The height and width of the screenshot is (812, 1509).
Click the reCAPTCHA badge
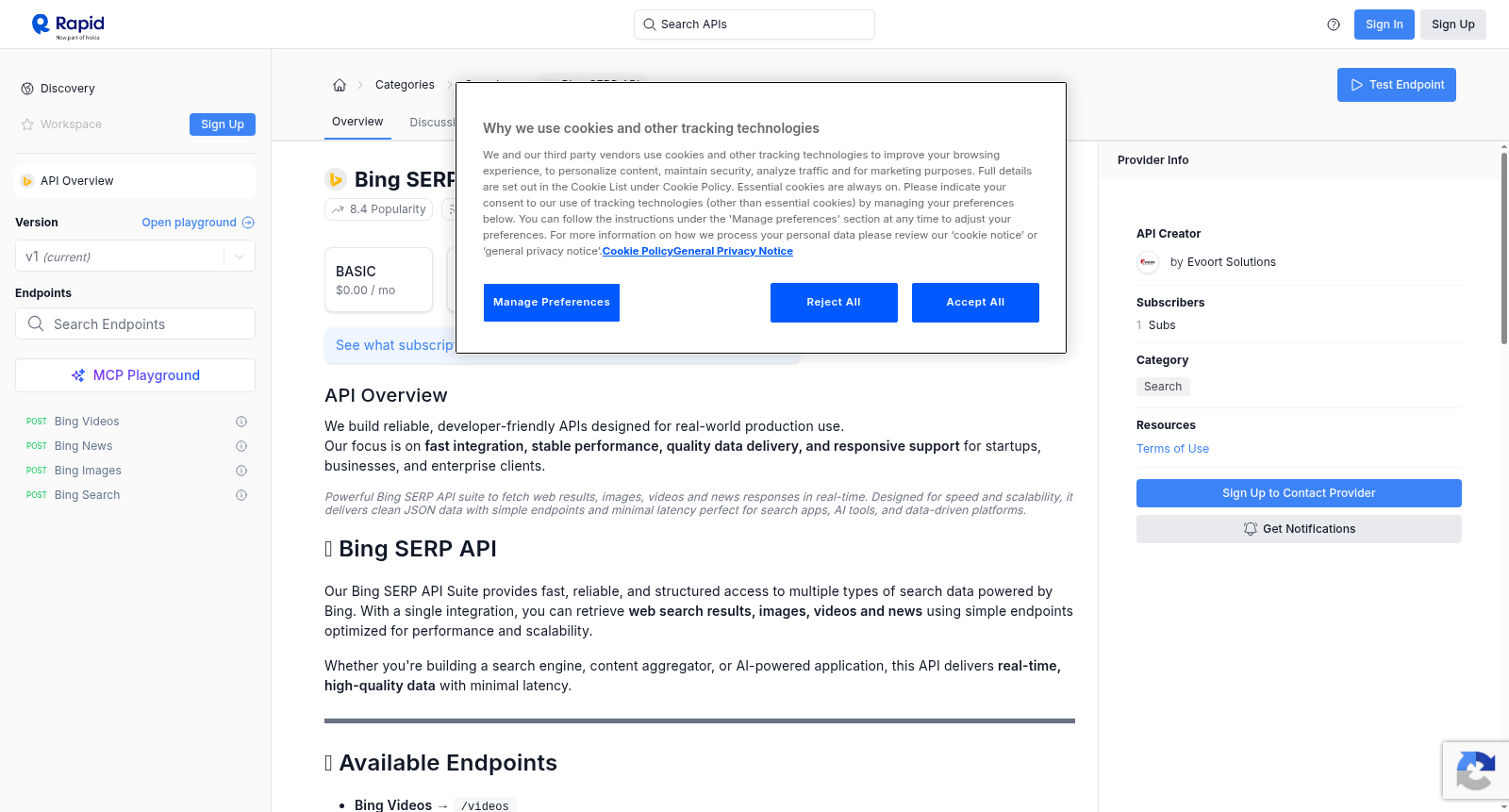point(1476,771)
